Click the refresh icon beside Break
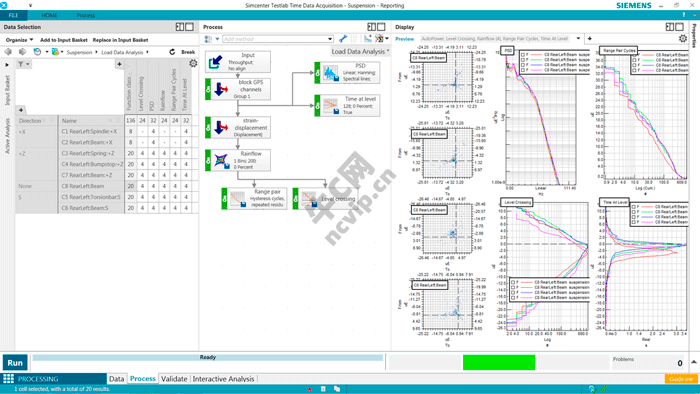Image resolution: width=700 pixels, height=394 pixels. (172, 52)
